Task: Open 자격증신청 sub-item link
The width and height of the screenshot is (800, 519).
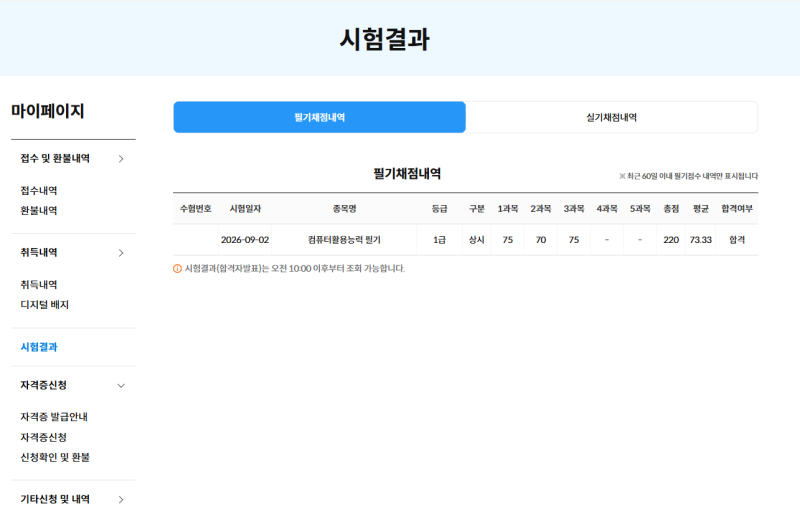Action: tap(43, 437)
